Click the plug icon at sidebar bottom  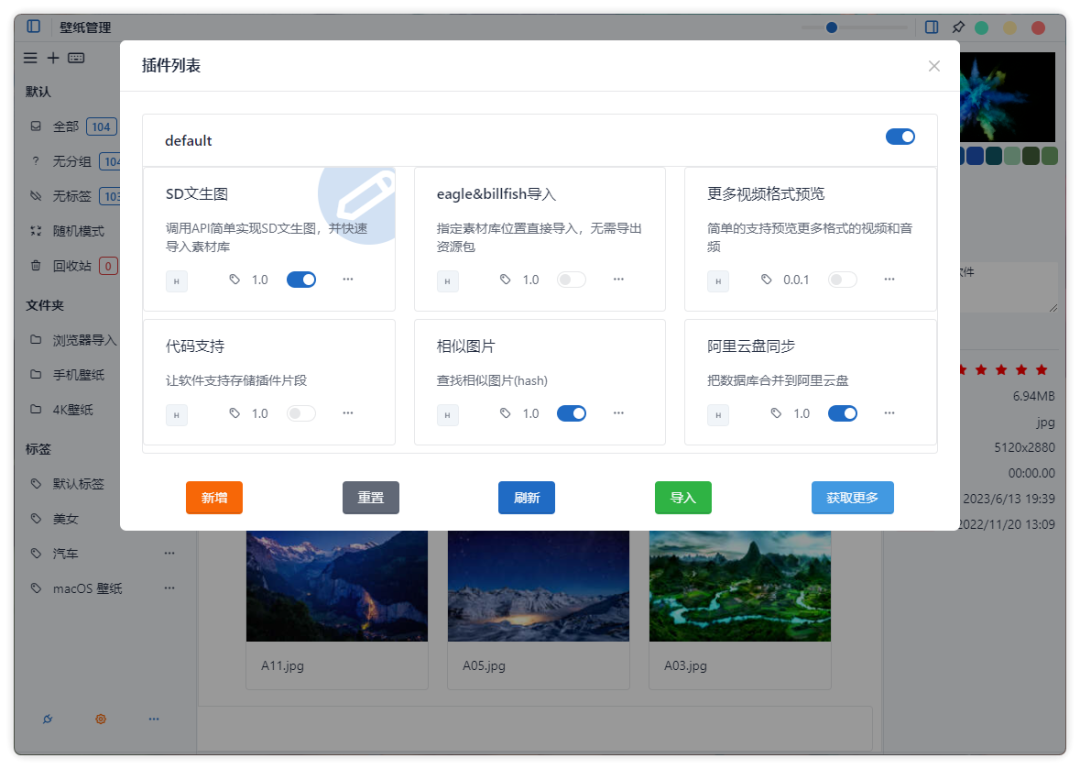[48, 719]
